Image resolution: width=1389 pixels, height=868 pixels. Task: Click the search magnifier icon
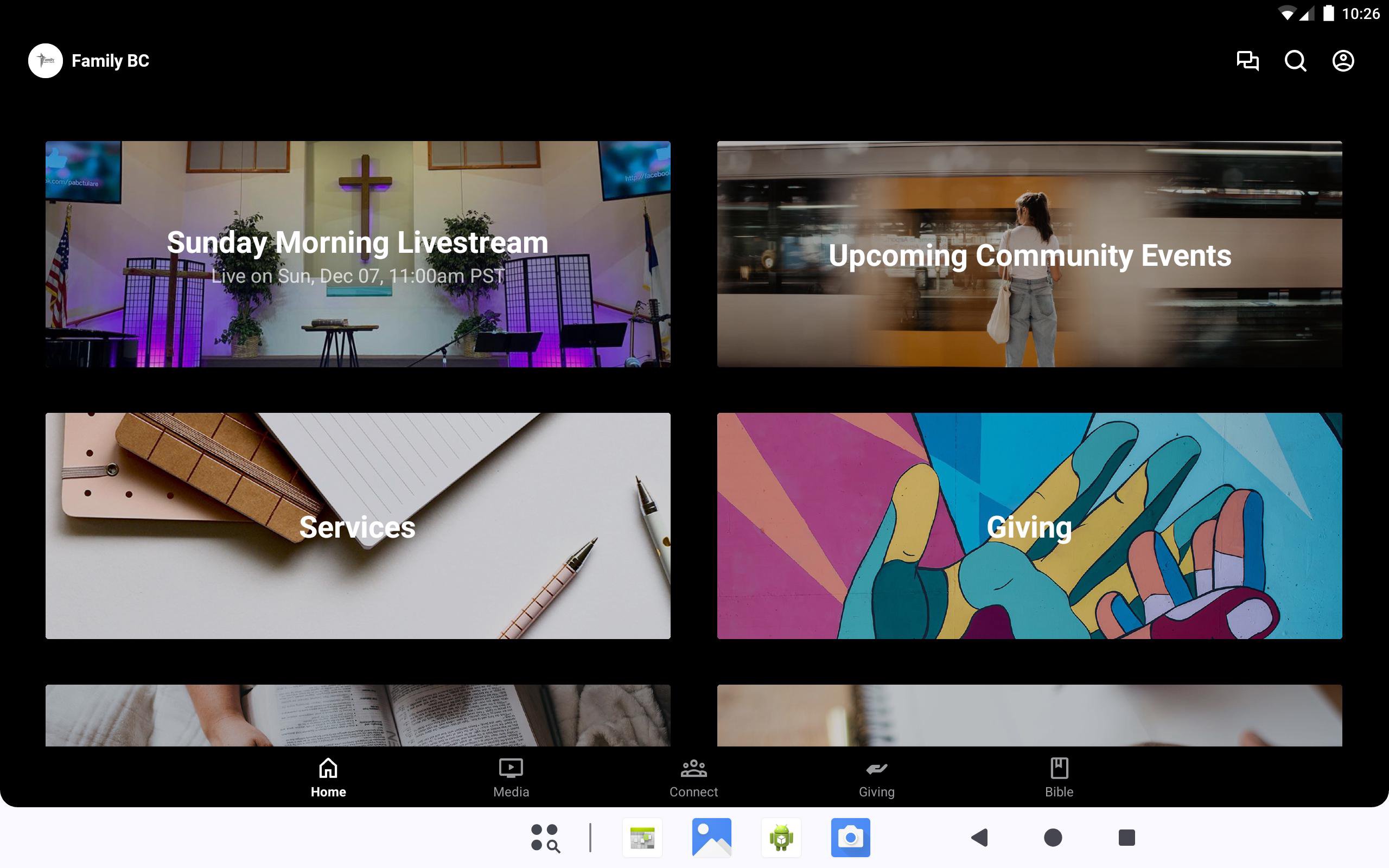(1295, 61)
